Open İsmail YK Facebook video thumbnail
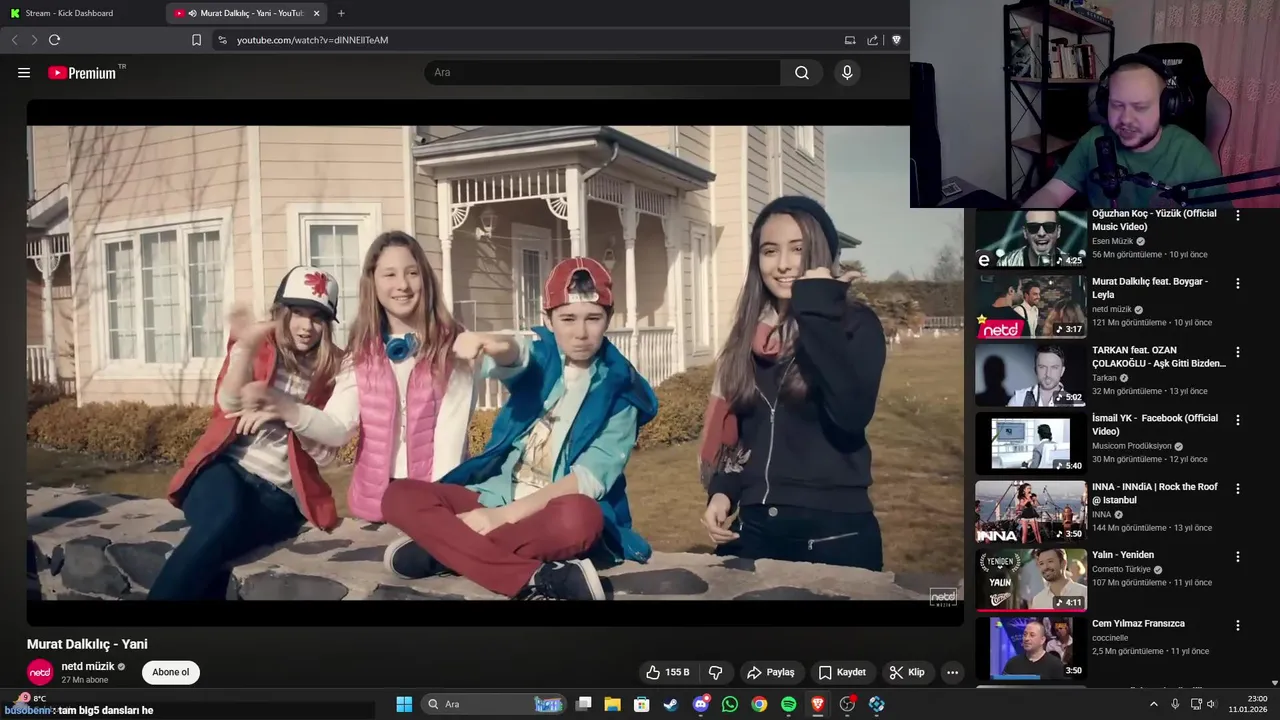1280x720 pixels. 1031,443
